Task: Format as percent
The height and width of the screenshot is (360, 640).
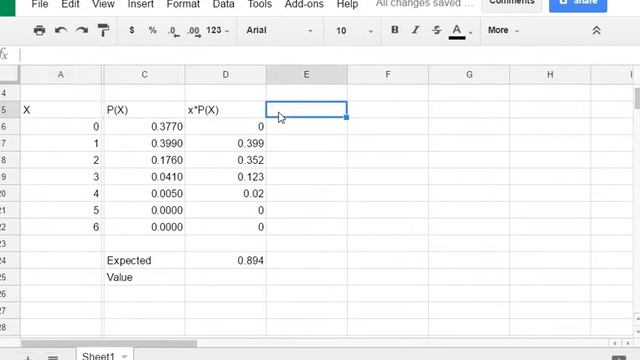Action: pyautogui.click(x=152, y=30)
